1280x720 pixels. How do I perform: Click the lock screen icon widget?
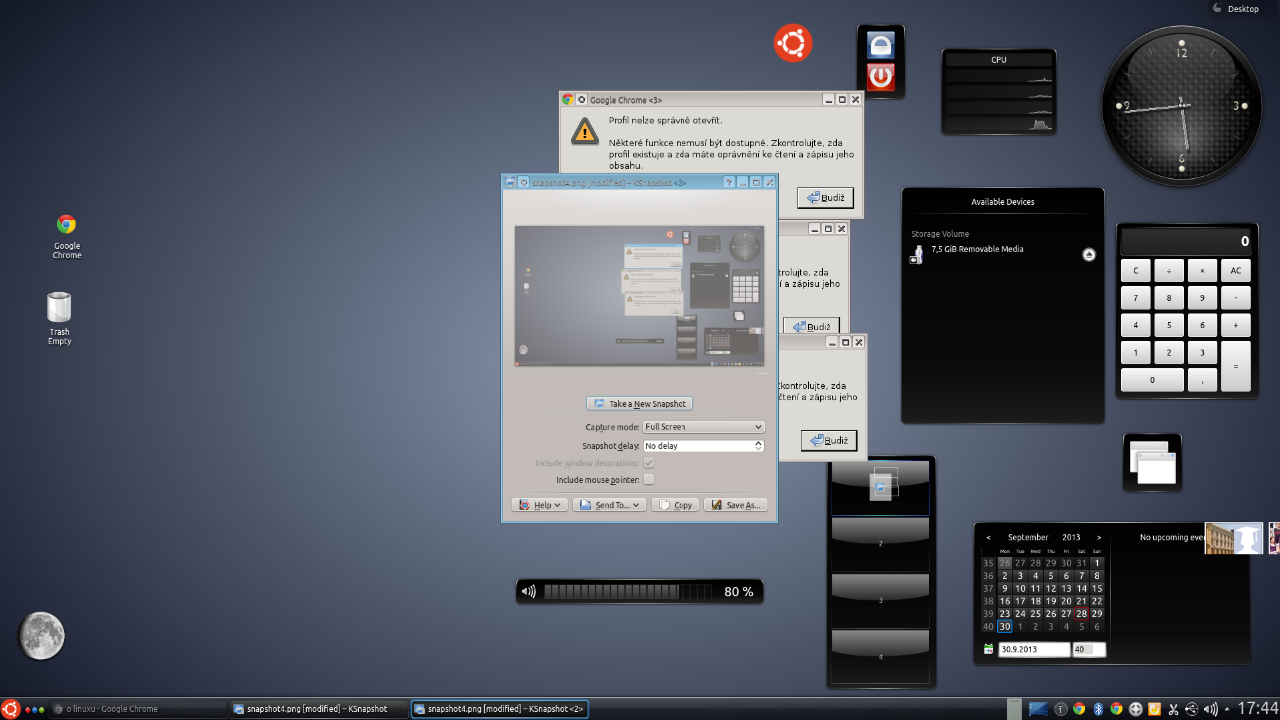pyautogui.click(x=880, y=45)
